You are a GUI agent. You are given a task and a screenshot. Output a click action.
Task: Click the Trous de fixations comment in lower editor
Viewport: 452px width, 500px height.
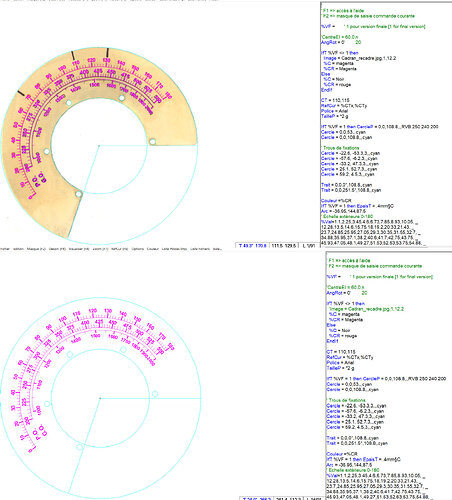click(x=346, y=400)
